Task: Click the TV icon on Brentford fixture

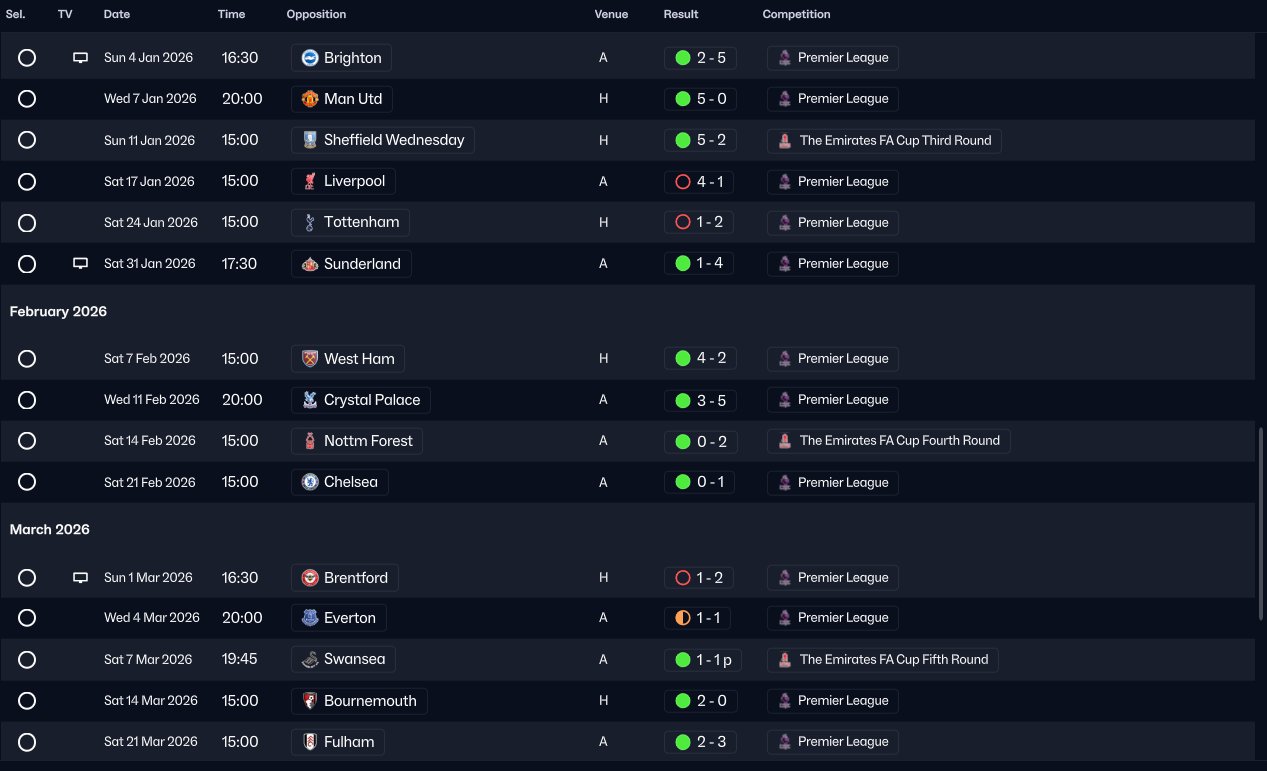Action: pos(81,578)
